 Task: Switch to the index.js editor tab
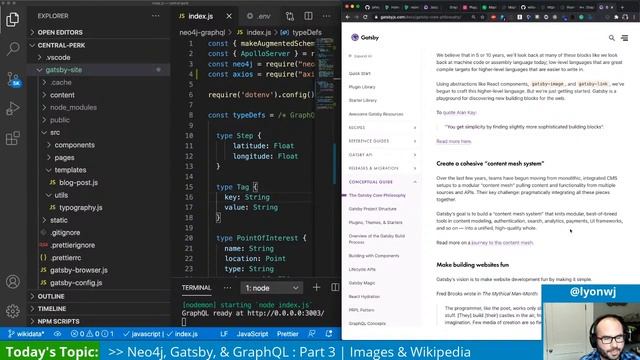201,16
